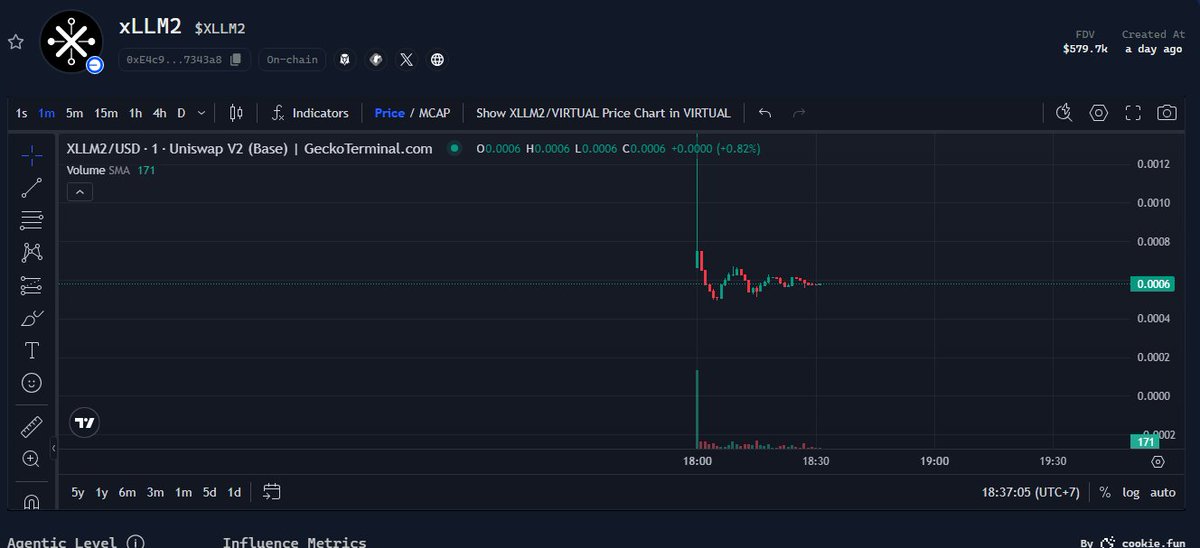Screen dimensions: 1200x548
Task: Click the xLLM2 token logo
Action: pyautogui.click(x=71, y=43)
